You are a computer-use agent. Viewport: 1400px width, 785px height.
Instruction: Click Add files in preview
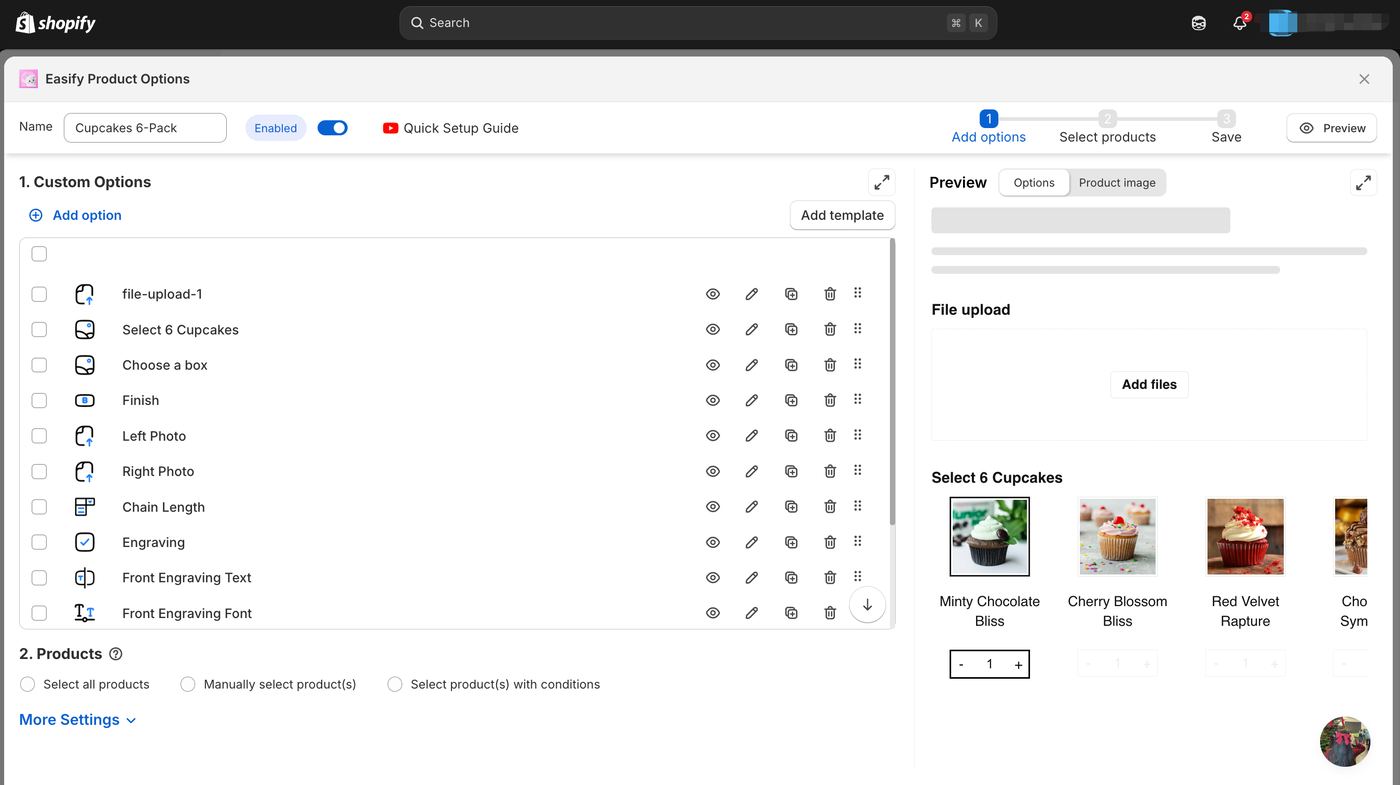pos(1149,384)
